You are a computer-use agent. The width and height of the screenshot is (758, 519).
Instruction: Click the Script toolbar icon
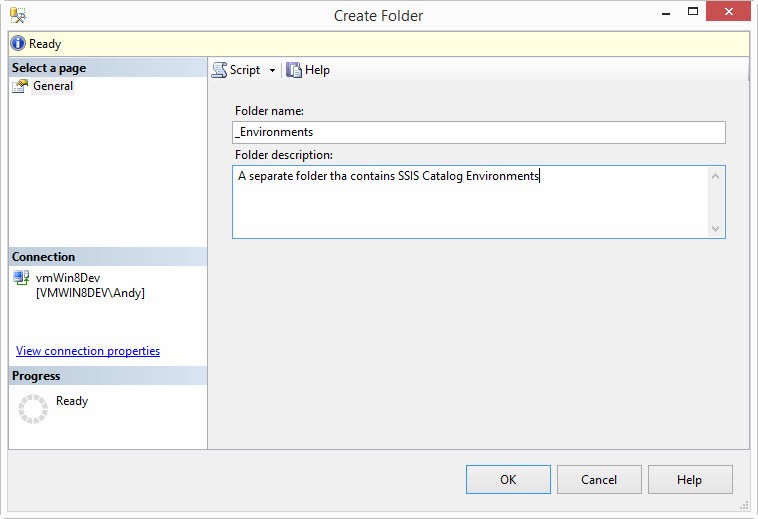[x=220, y=70]
